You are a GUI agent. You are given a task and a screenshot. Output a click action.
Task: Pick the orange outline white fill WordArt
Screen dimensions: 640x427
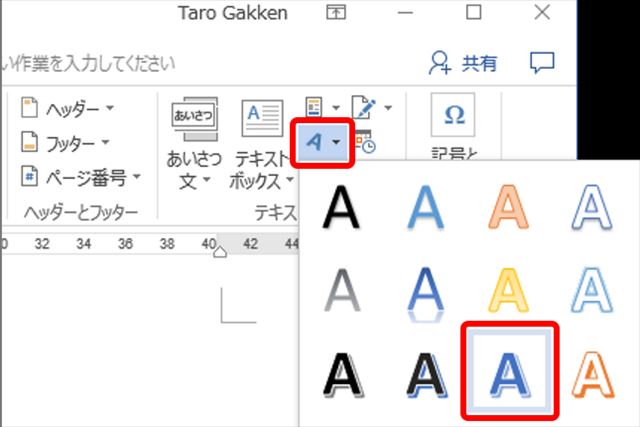tap(593, 375)
